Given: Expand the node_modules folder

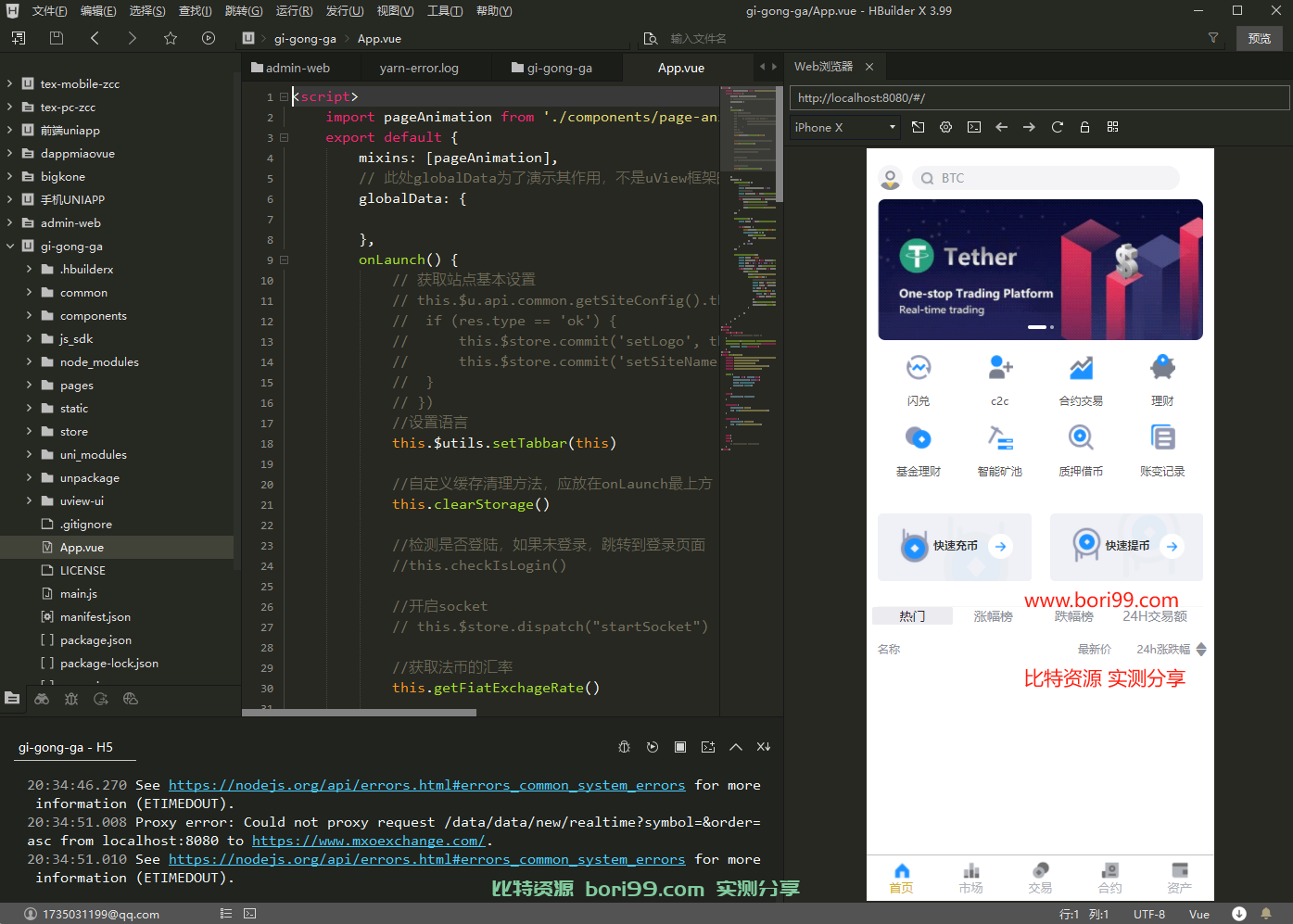Looking at the screenshot, I should (29, 362).
